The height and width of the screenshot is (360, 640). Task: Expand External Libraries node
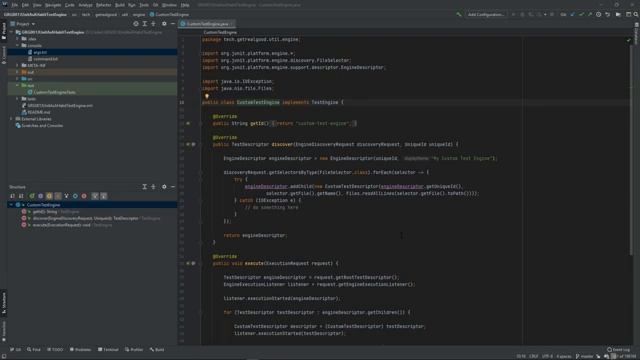coord(12,119)
